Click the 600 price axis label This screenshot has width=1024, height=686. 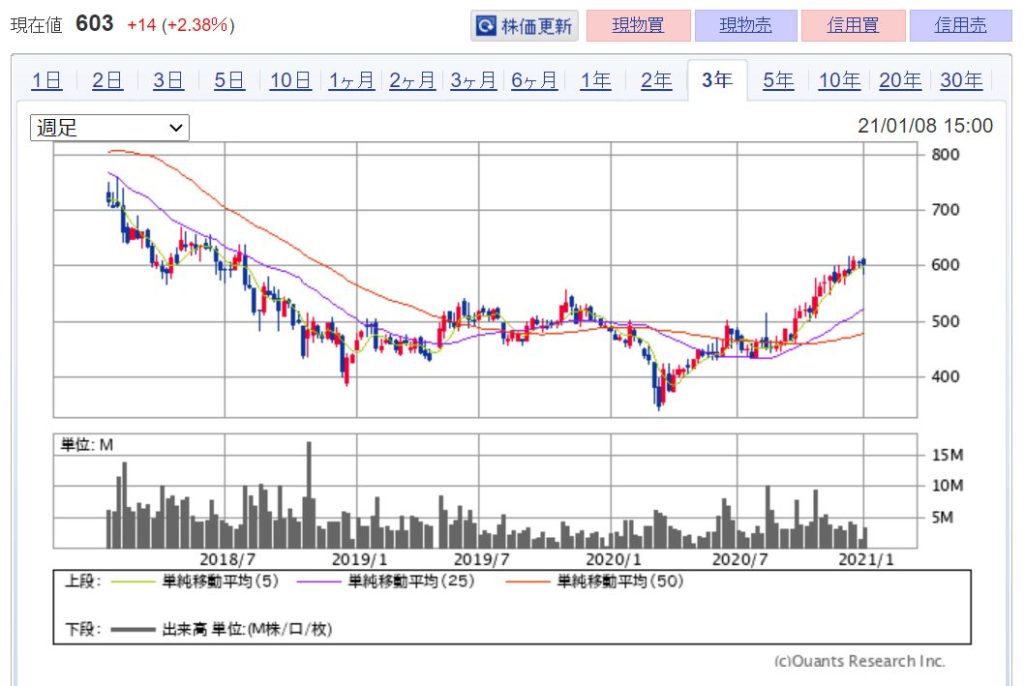pyautogui.click(x=945, y=265)
